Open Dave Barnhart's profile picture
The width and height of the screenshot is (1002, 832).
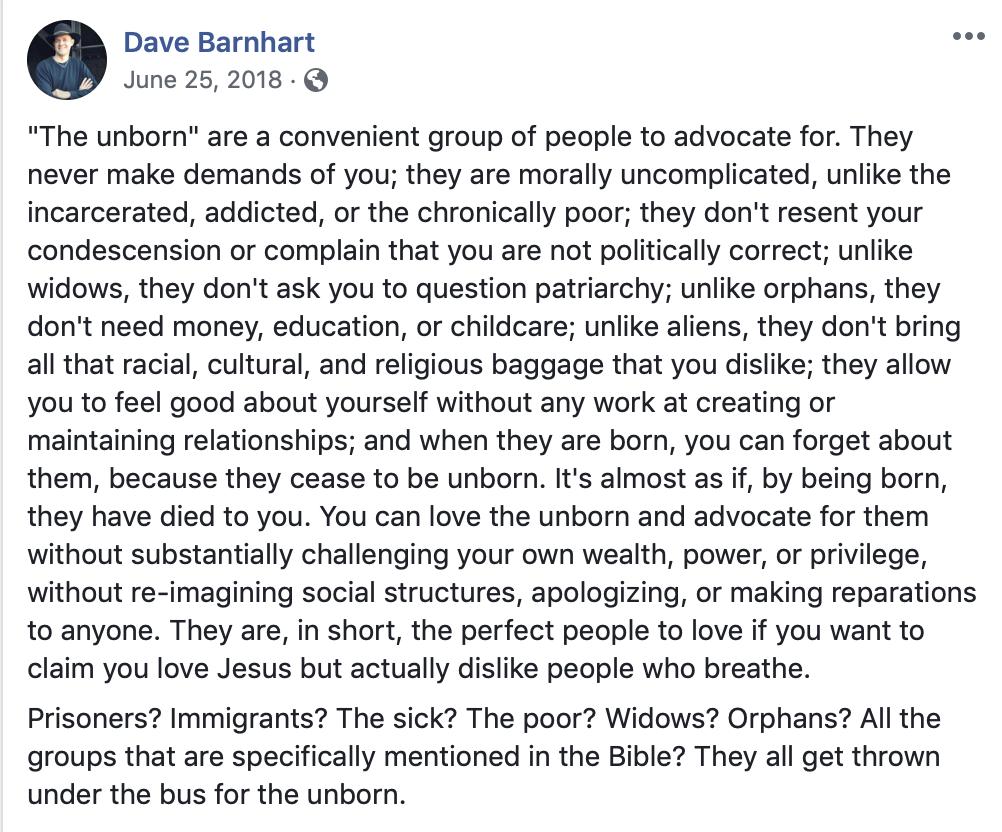point(66,59)
